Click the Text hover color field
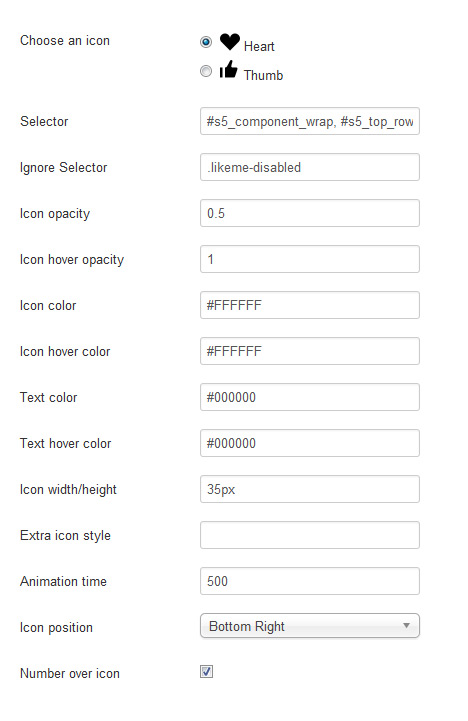This screenshot has height=721, width=468. tap(310, 443)
